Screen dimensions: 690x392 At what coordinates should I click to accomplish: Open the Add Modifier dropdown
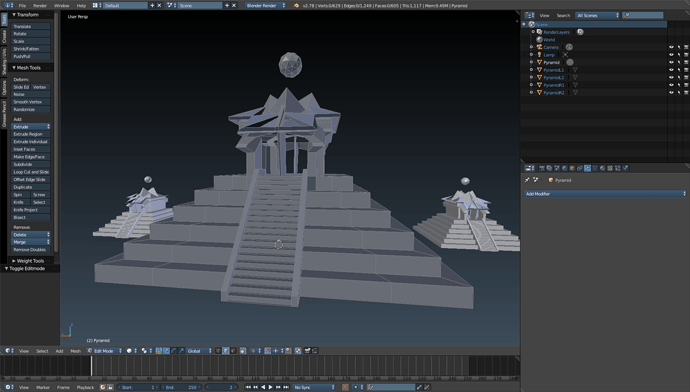pyautogui.click(x=605, y=194)
